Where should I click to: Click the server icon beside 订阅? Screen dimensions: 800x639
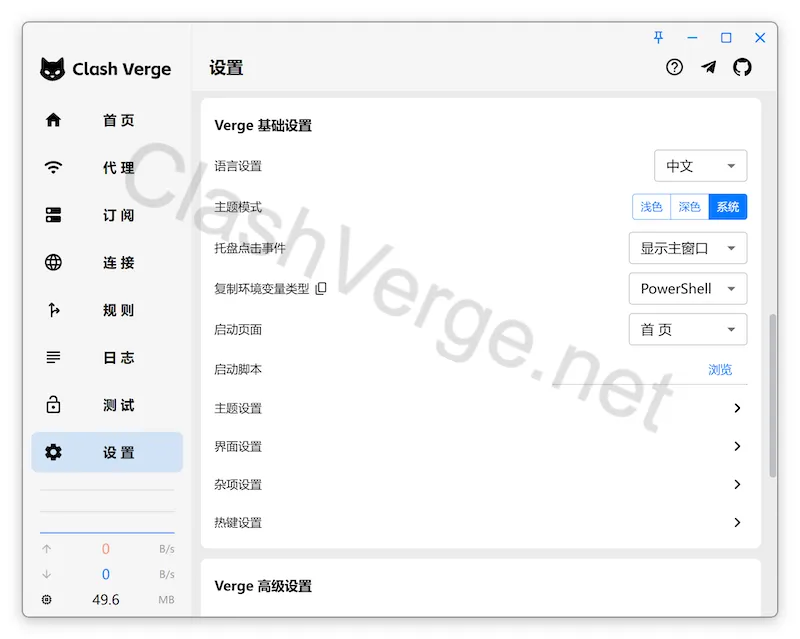click(53, 215)
